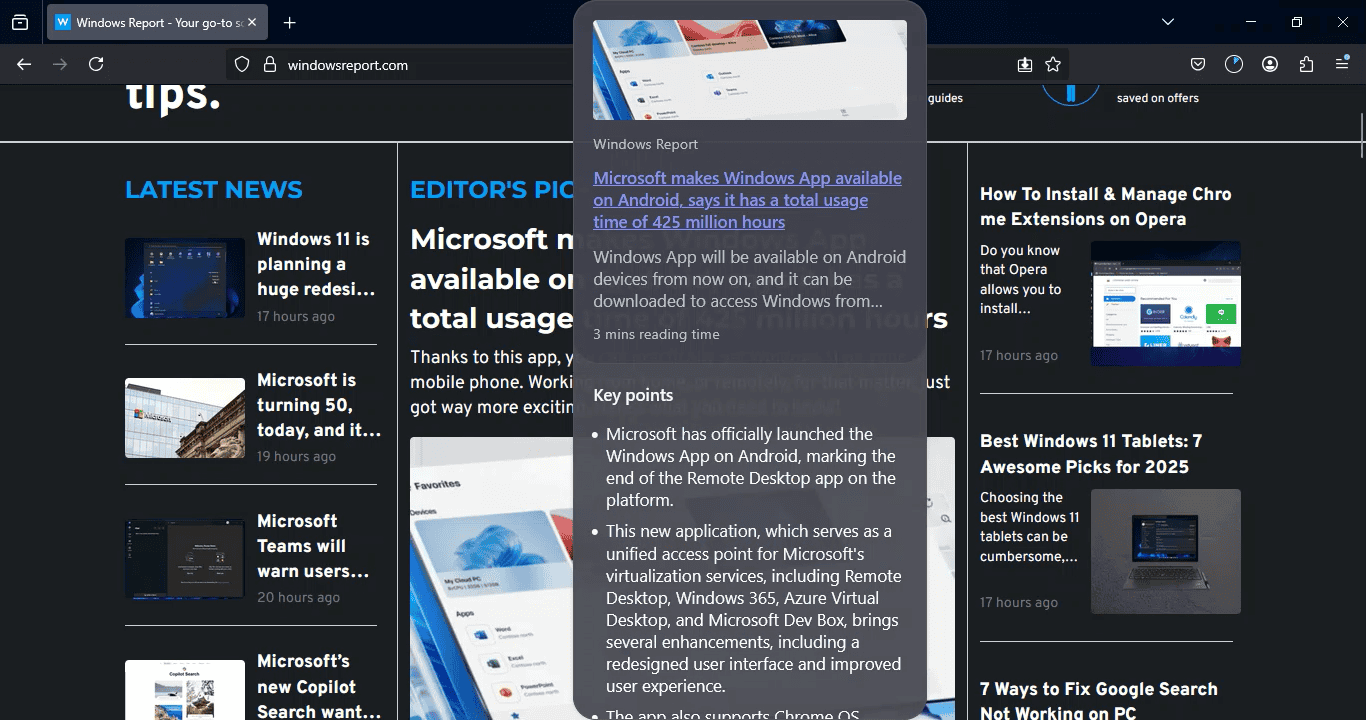Open 'Microsoft's new Copilot Search' headline
The image size is (1366, 720).
coord(319,686)
